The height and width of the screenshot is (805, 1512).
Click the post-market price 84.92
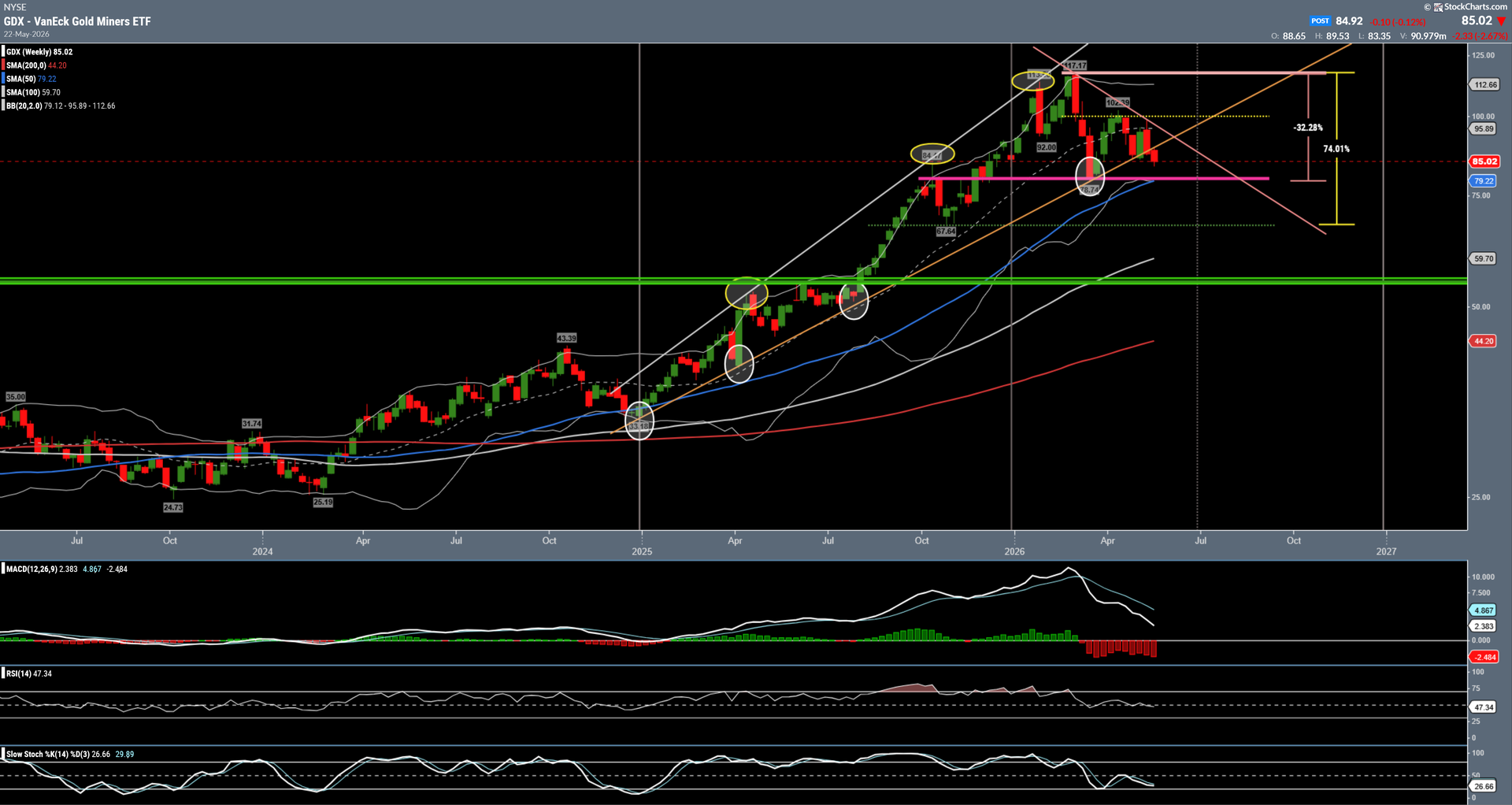[1349, 21]
